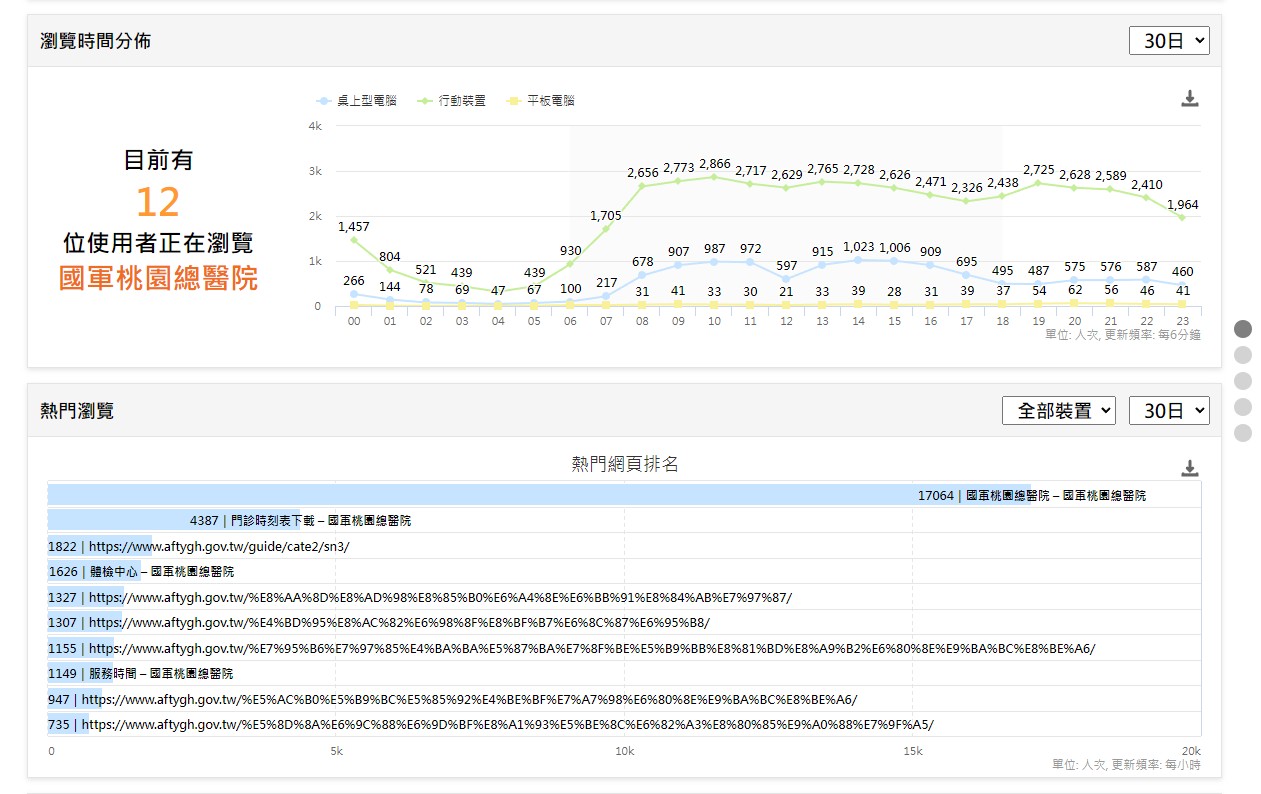The image size is (1261, 794).
Task: Click the orange 12 current users count
Action: [158, 202]
